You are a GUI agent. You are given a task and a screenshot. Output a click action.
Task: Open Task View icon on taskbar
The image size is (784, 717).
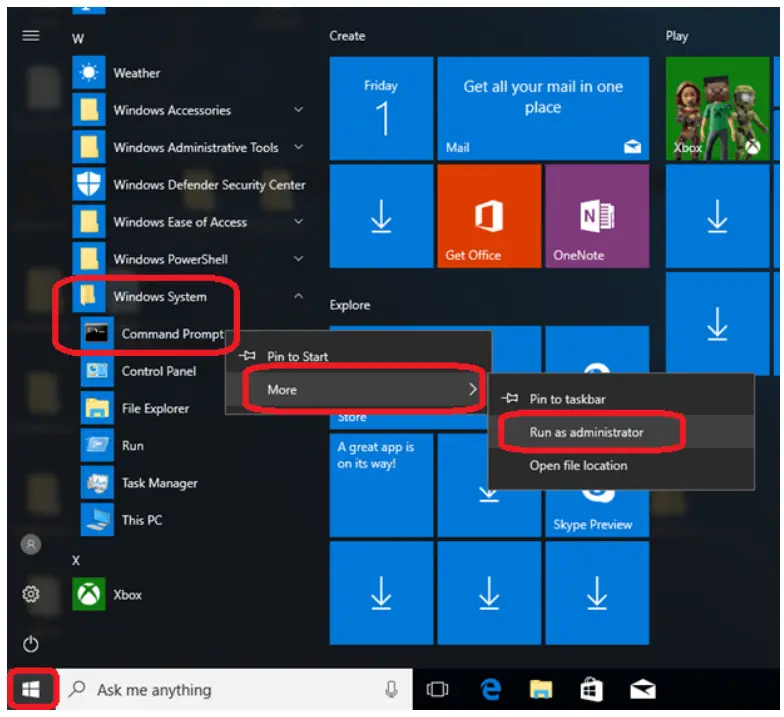(x=437, y=690)
